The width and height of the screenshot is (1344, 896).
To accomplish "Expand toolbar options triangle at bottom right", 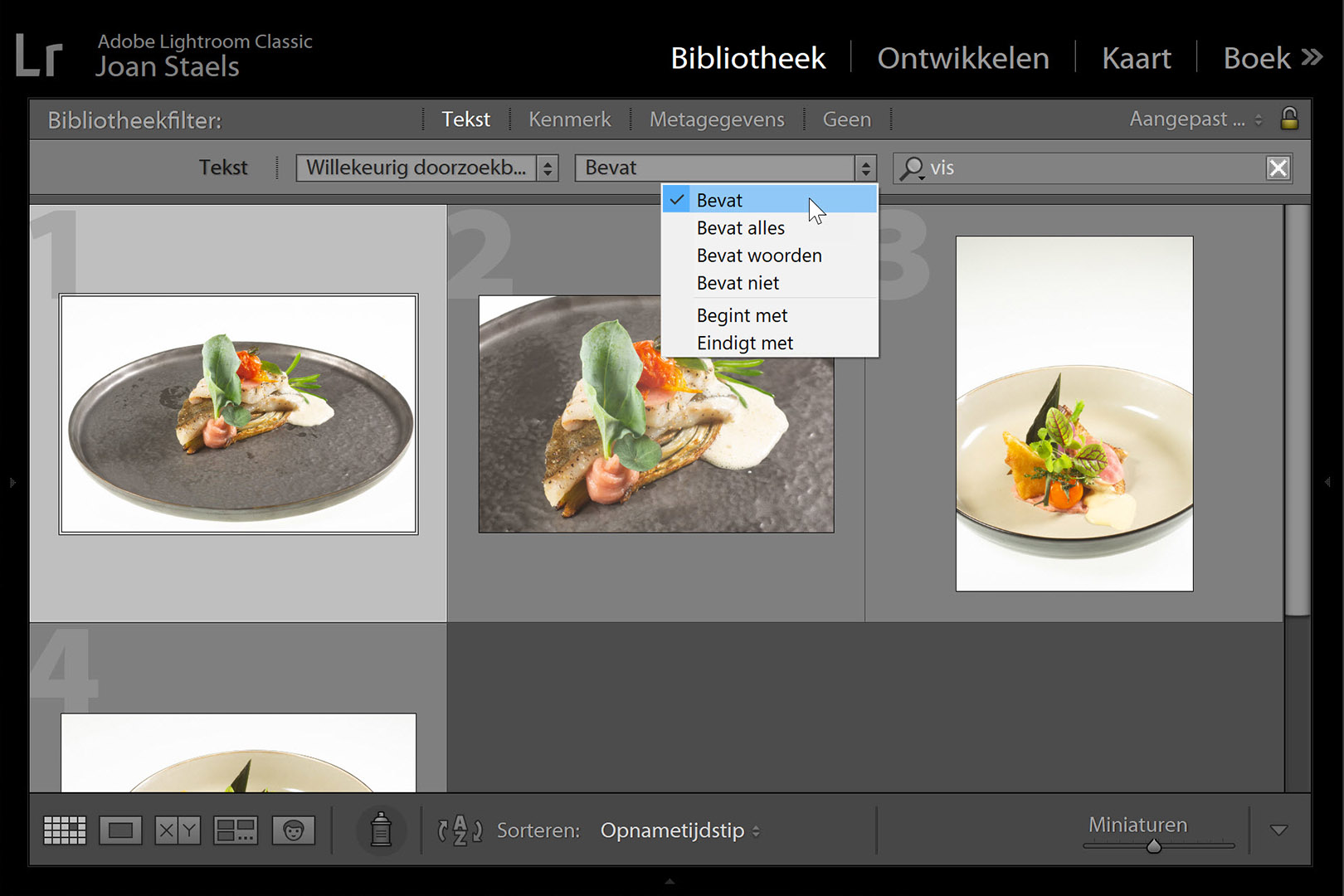I will point(1278,830).
